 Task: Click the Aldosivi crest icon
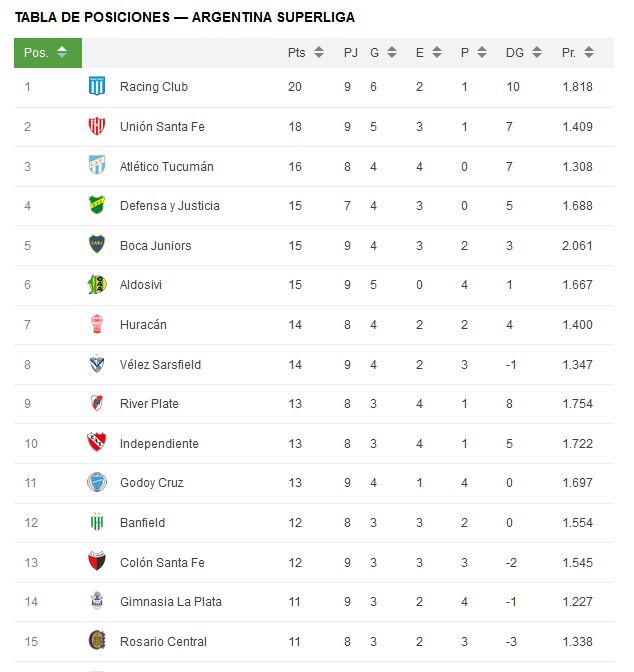96,284
